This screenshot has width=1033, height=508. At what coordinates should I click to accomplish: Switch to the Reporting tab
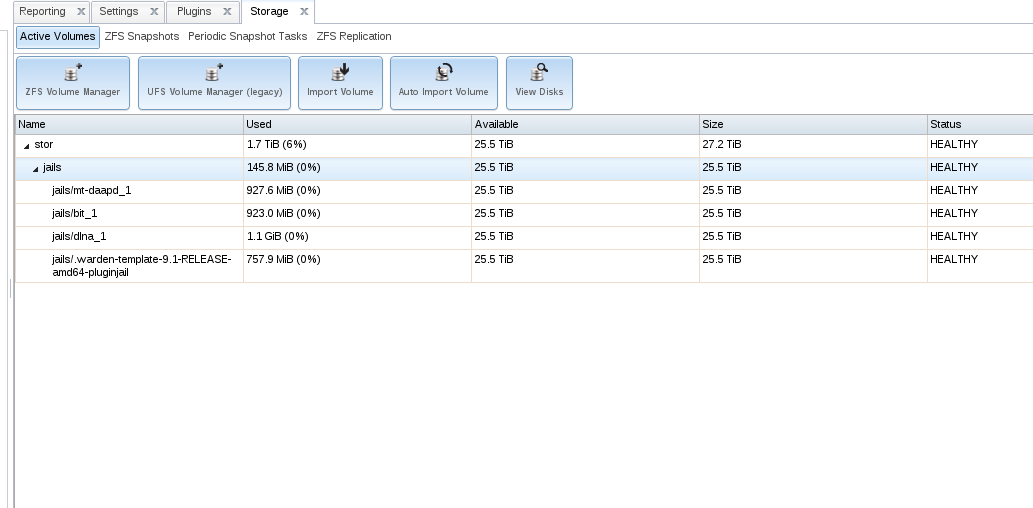coord(43,12)
